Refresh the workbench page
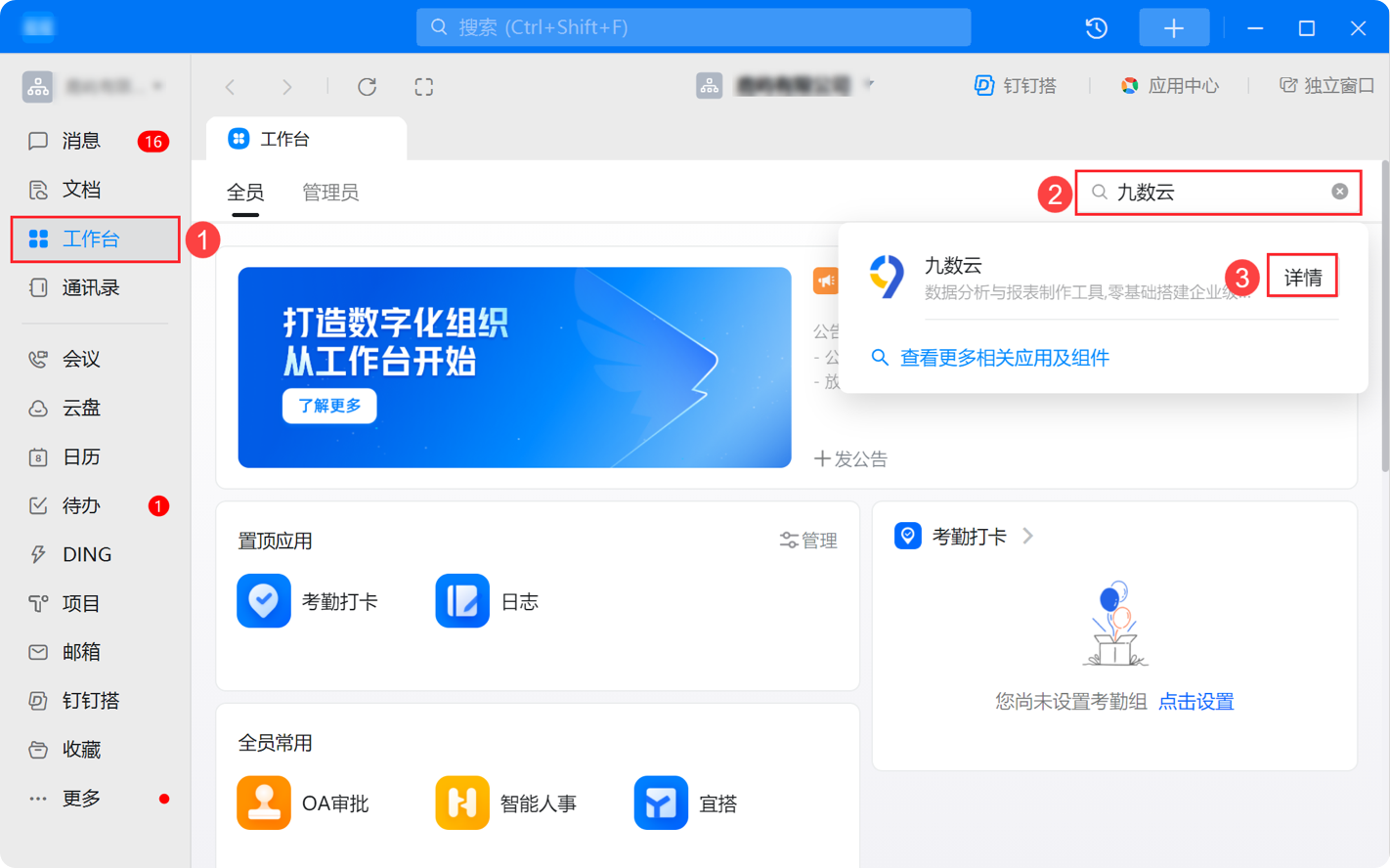This screenshot has width=1390, height=868. pyautogui.click(x=367, y=87)
